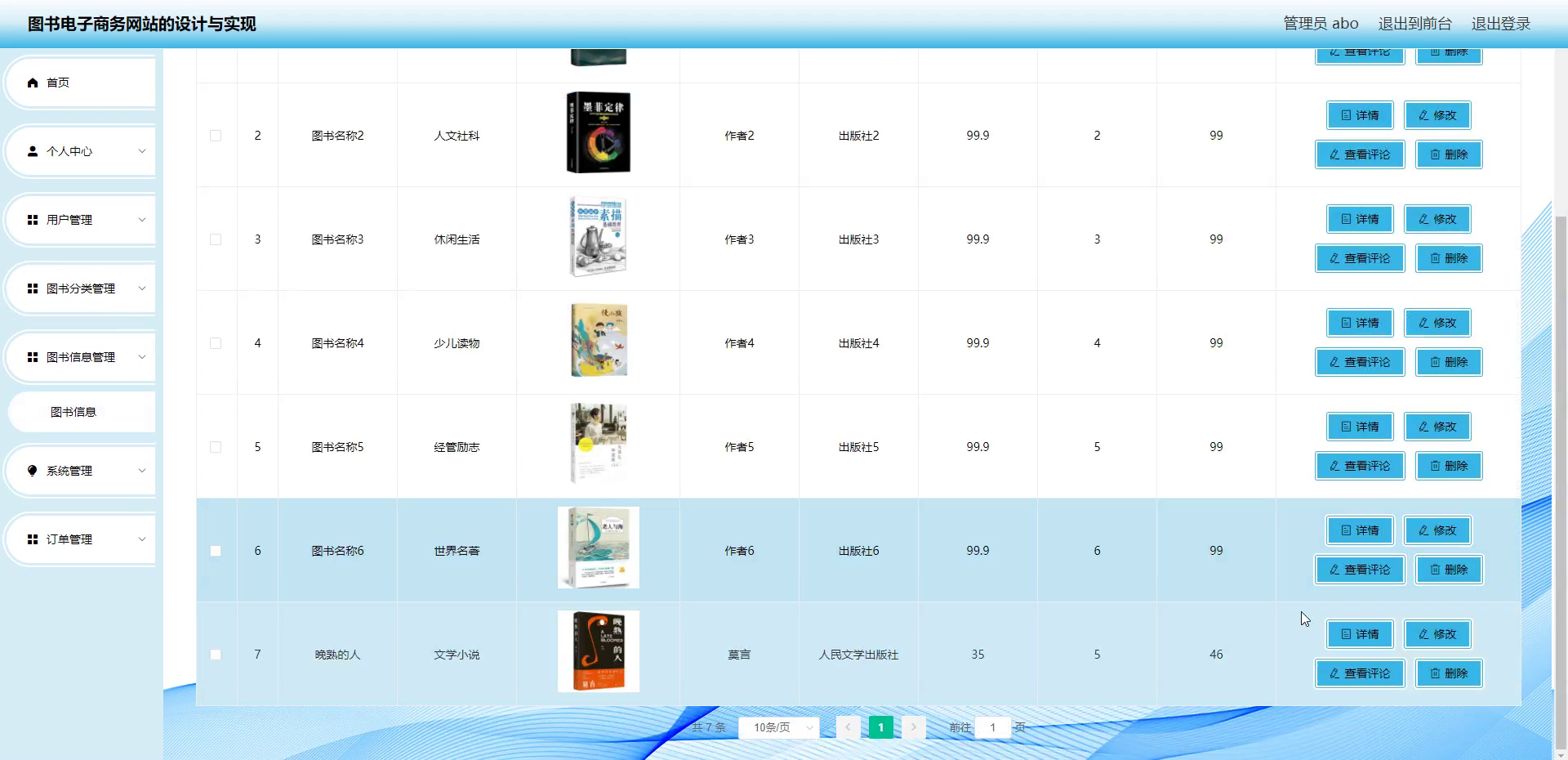Click the grid icon beside 图书信息管理
Screen dimensions: 1568x760
tap(33, 357)
